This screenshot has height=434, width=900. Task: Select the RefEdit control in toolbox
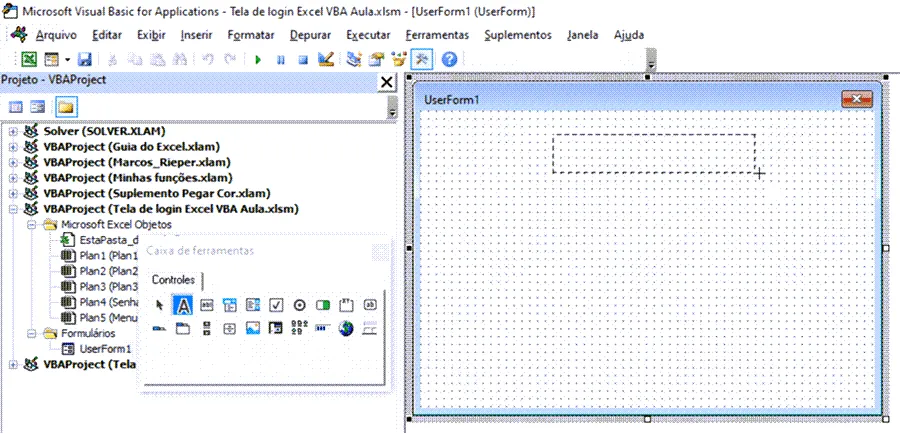[276, 329]
